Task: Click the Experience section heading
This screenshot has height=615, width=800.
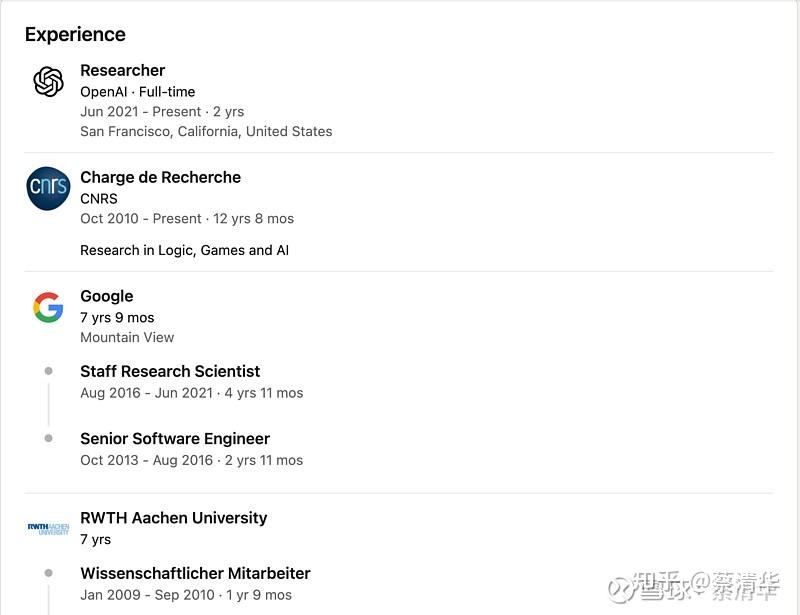Action: (x=75, y=34)
